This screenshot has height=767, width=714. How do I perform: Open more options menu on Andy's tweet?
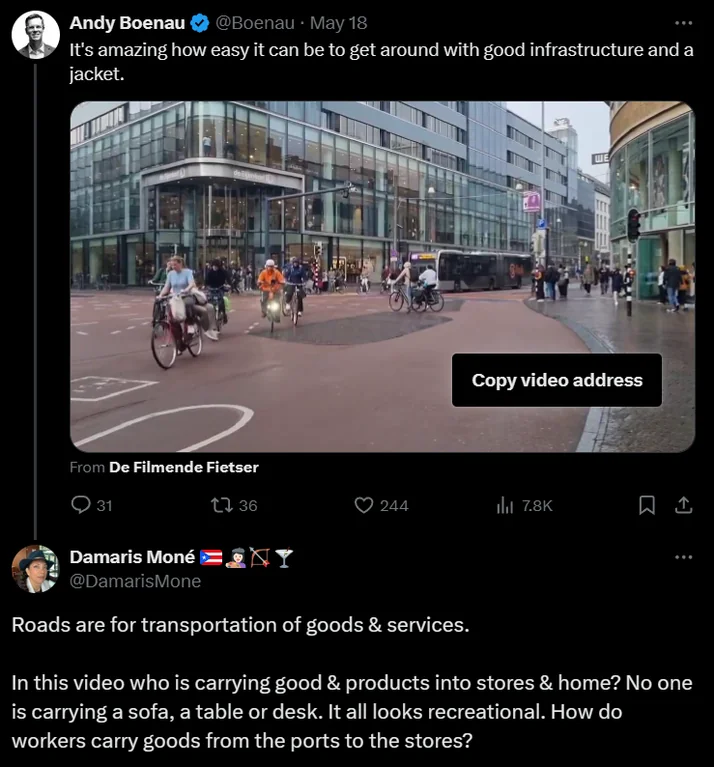(684, 23)
